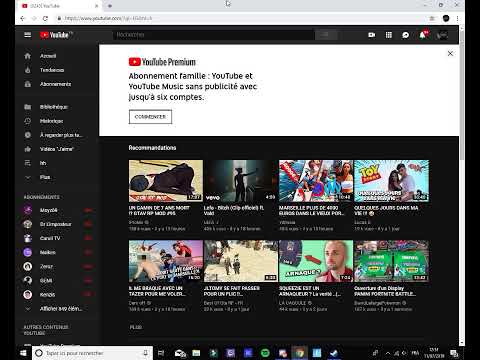This screenshot has width=480, height=360.
Task: Bookmark page with star icon
Action: coord(432,18)
